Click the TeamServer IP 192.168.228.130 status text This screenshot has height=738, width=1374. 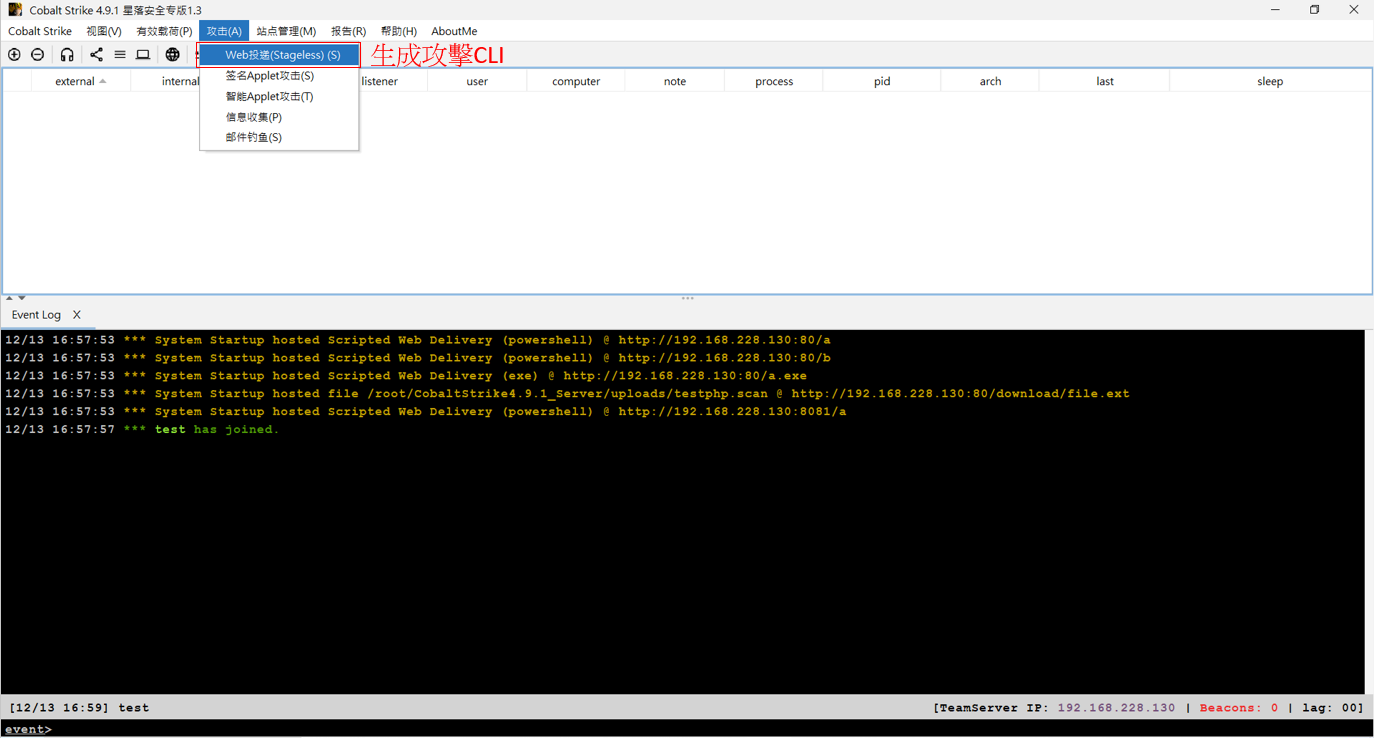pyautogui.click(x=1055, y=708)
